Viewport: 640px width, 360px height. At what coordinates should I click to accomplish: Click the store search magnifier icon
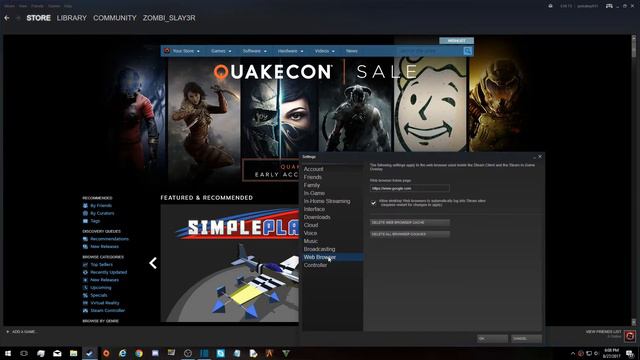click(468, 51)
